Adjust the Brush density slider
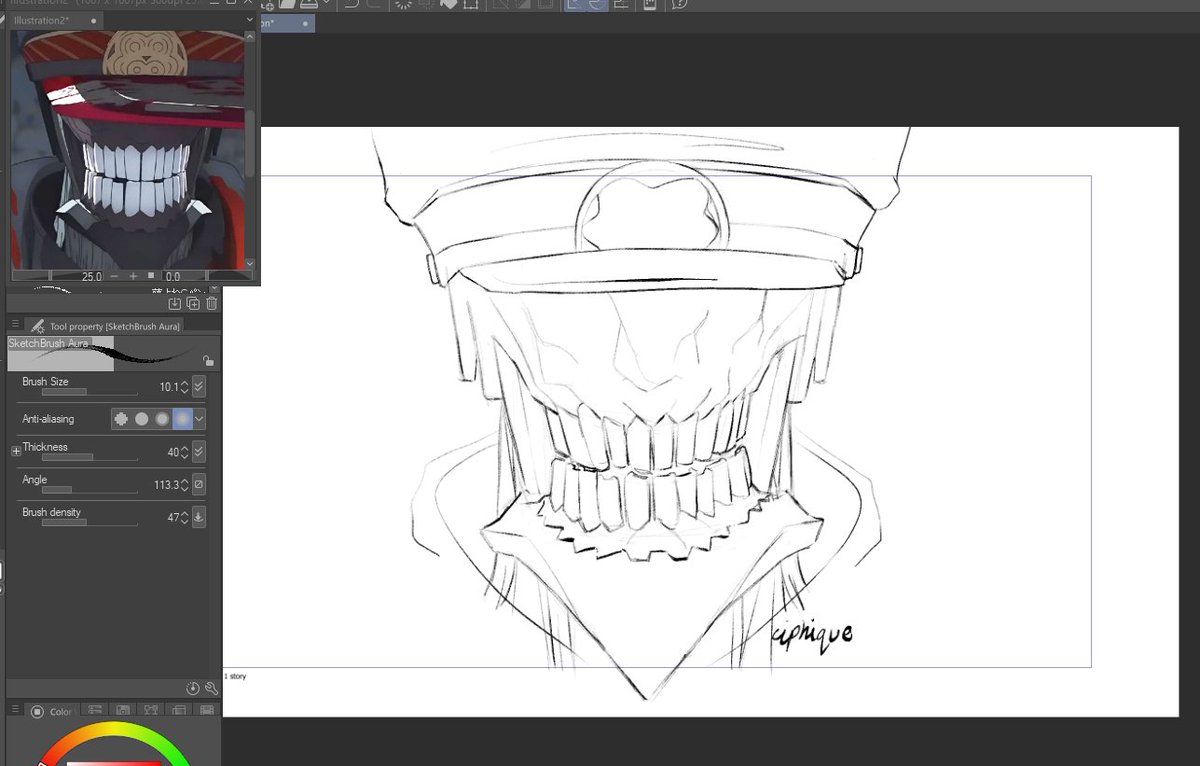The width and height of the screenshot is (1200, 766). coord(89,522)
